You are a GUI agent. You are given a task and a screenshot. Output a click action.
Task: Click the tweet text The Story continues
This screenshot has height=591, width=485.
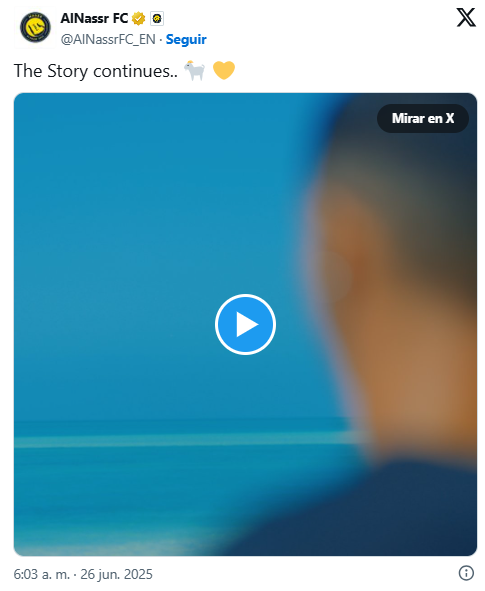pyautogui.click(x=96, y=71)
